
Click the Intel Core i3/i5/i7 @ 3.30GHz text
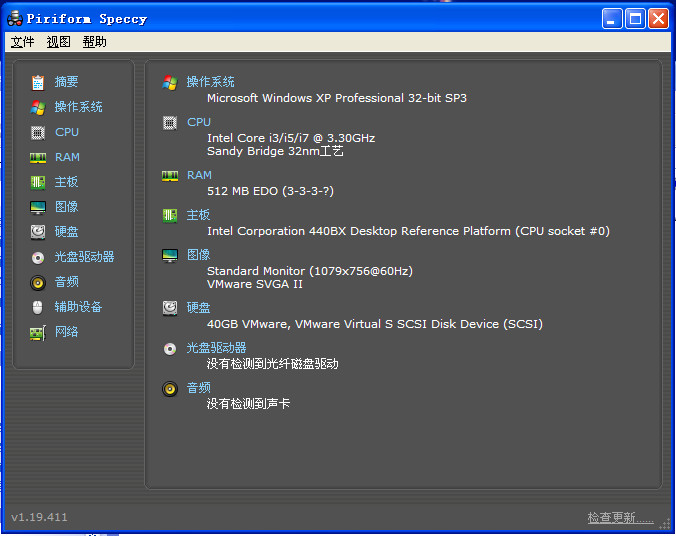click(x=291, y=138)
